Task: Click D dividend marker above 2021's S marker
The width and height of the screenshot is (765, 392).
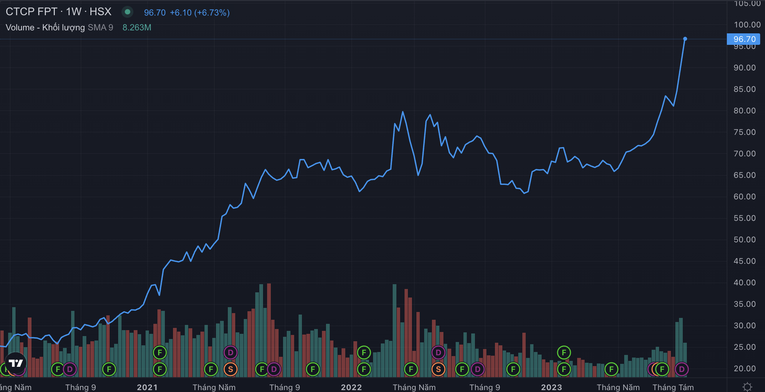Action: tap(230, 351)
